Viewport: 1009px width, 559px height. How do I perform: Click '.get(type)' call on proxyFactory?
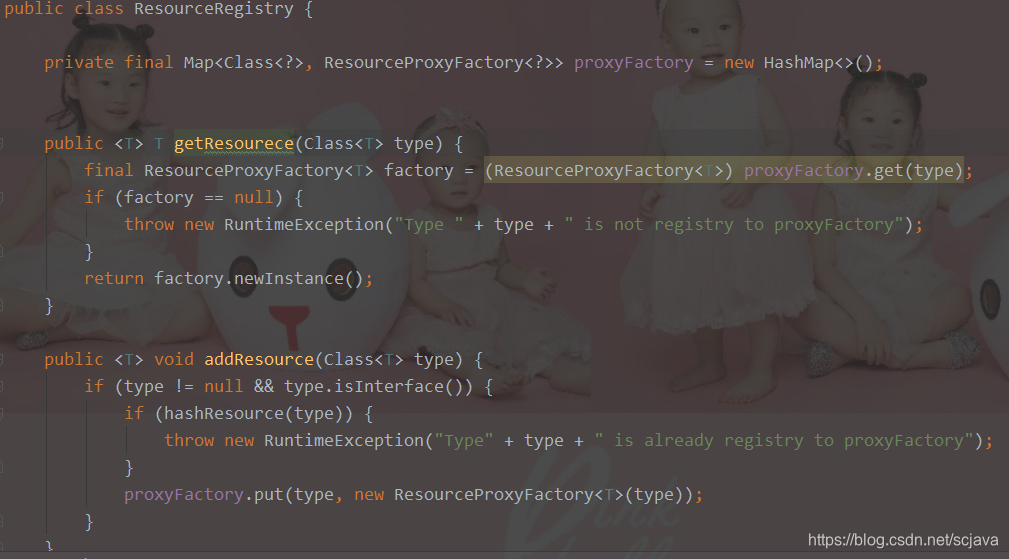click(x=913, y=170)
